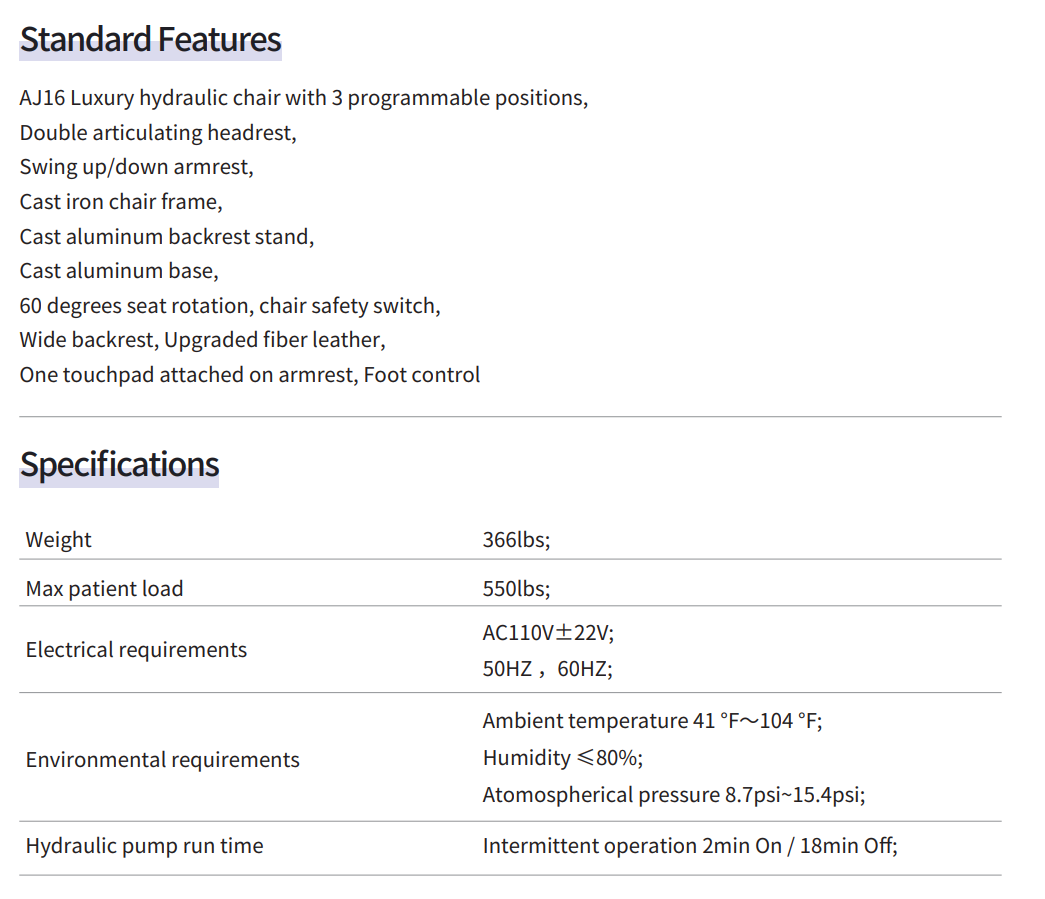Click the Hydraulic pump run time label
The image size is (1045, 899).
pyautogui.click(x=144, y=846)
